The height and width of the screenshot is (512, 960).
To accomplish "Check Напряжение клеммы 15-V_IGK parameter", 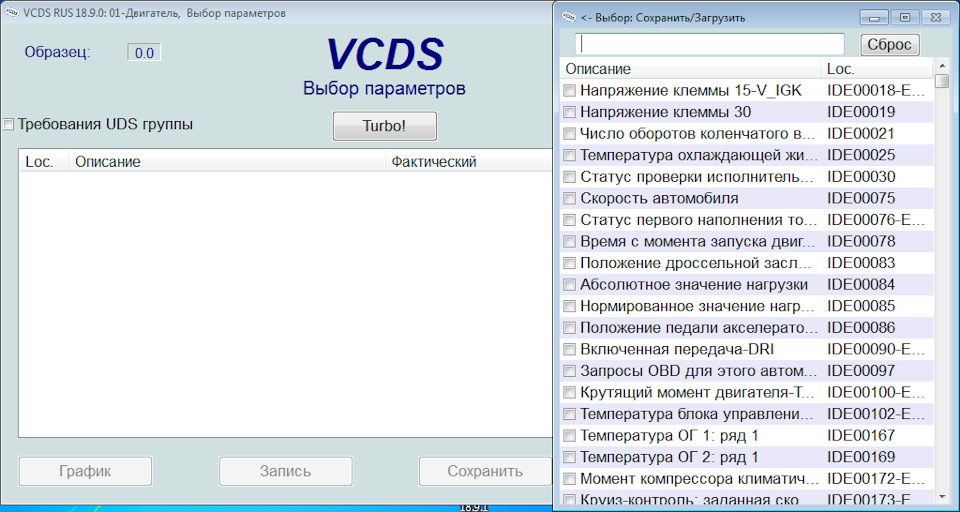I will [x=569, y=91].
